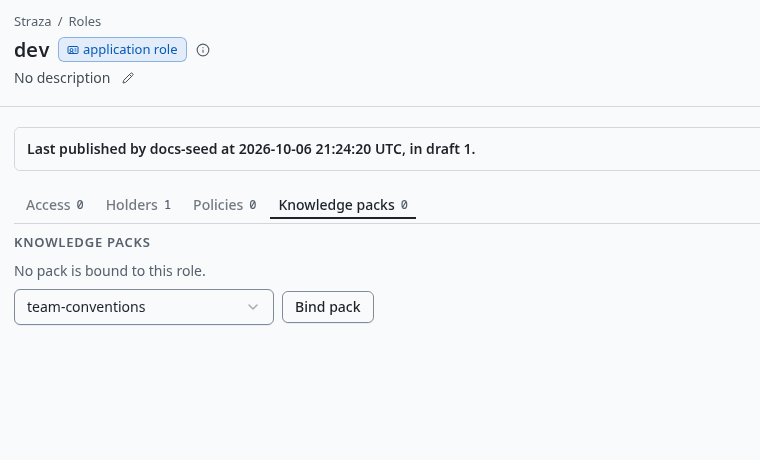760x460 pixels.
Task: Go to Roles breadcrumb link
Action: point(85,21)
